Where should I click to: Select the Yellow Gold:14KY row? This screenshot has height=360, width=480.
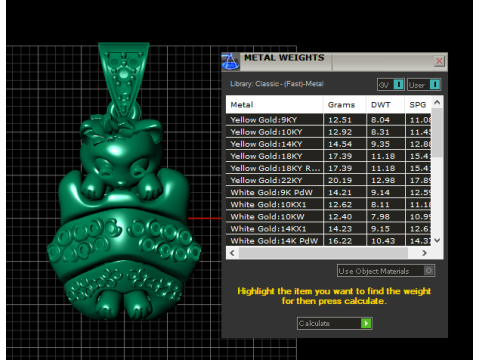328,144
